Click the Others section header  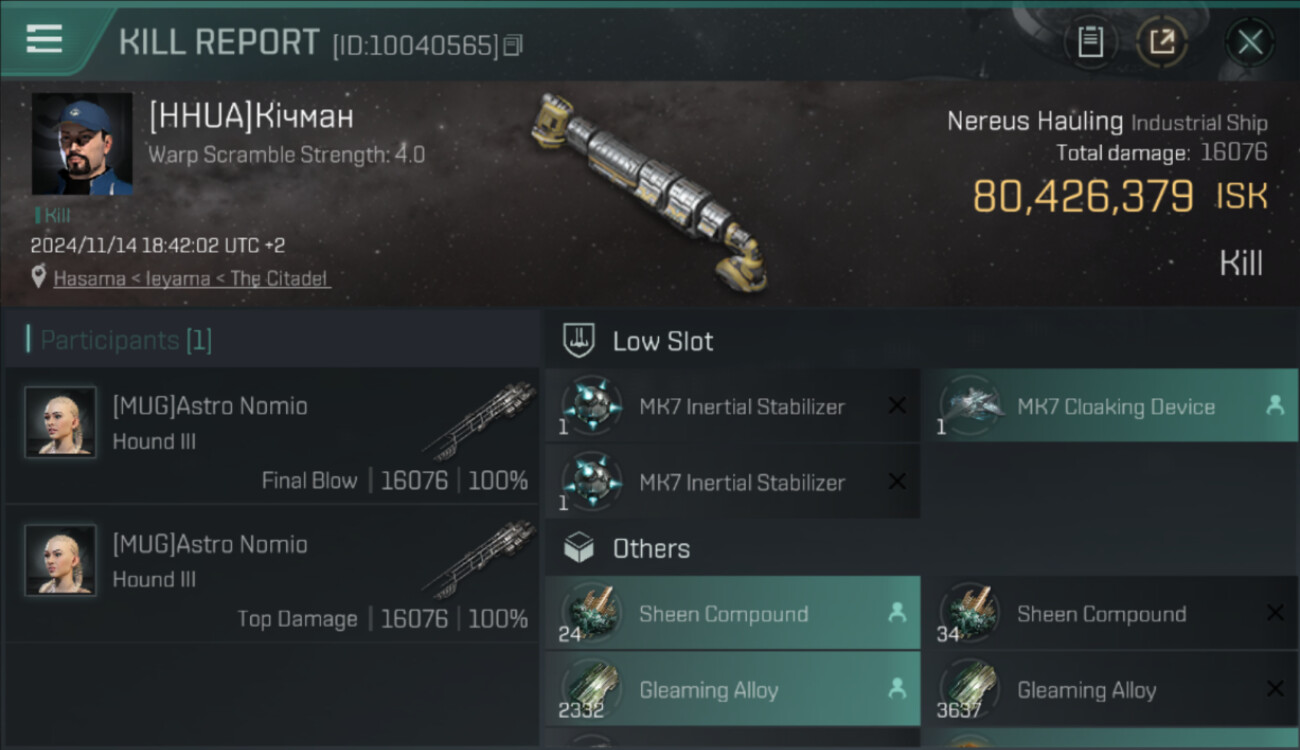tap(650, 548)
